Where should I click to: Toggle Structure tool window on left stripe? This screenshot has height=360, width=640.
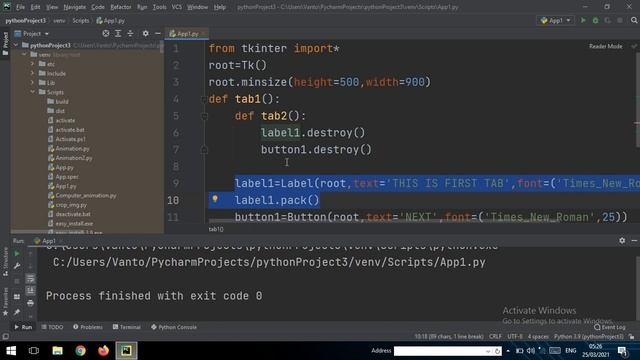[x=5, y=263]
